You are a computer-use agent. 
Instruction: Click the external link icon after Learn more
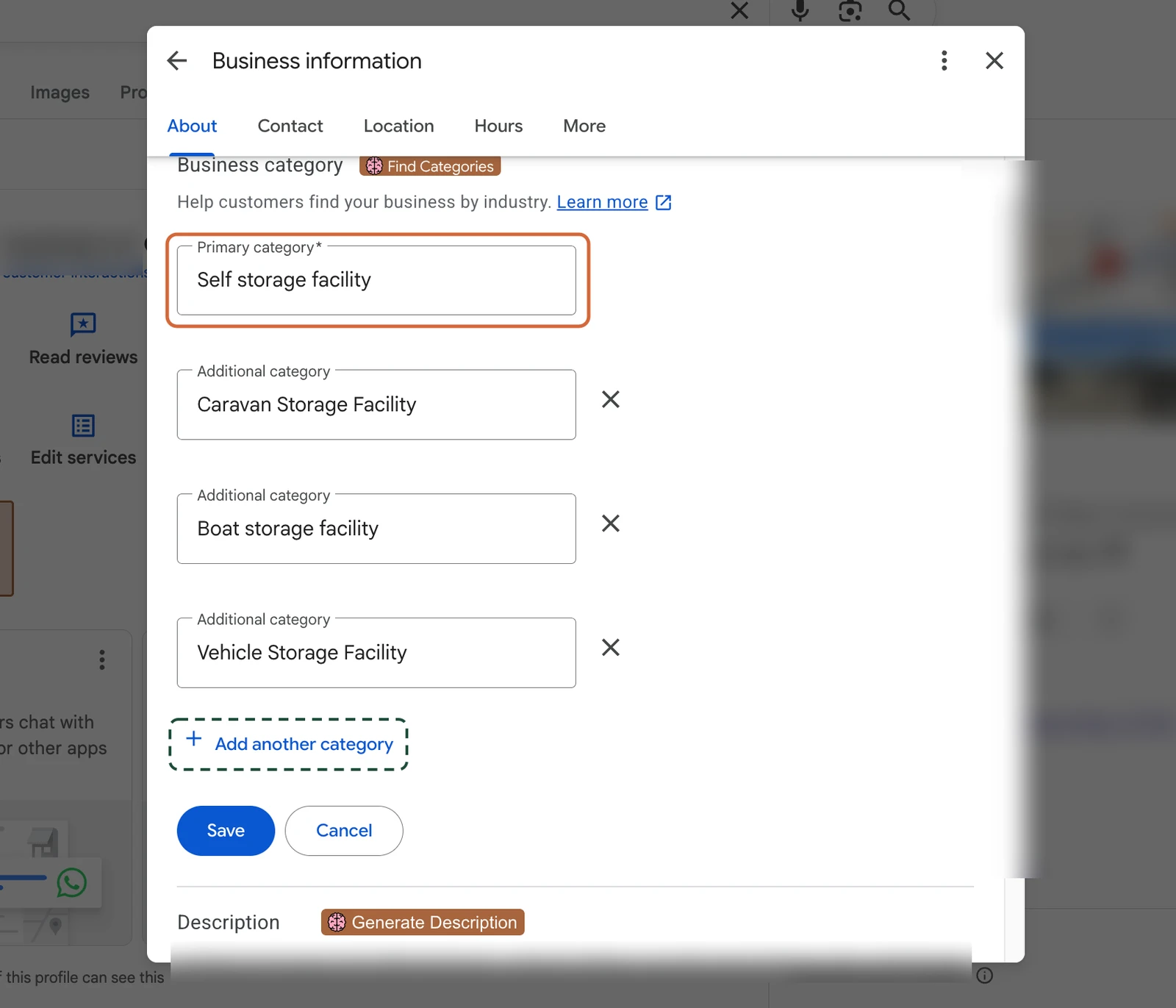664,202
